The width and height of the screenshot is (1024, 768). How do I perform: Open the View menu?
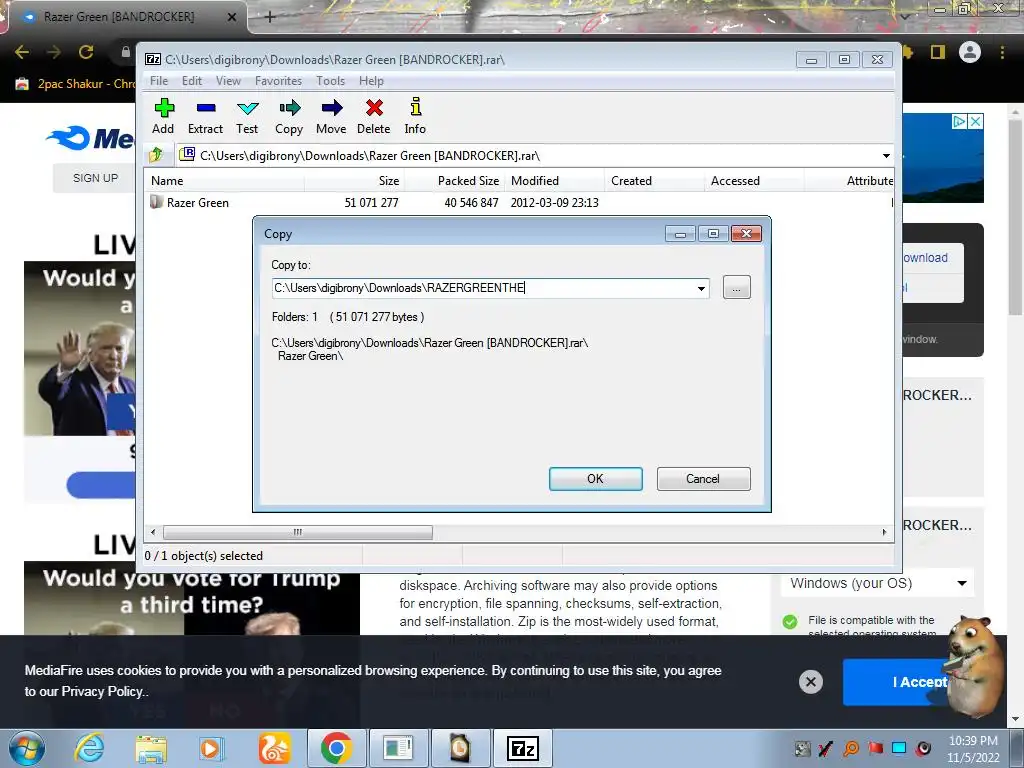click(x=228, y=81)
